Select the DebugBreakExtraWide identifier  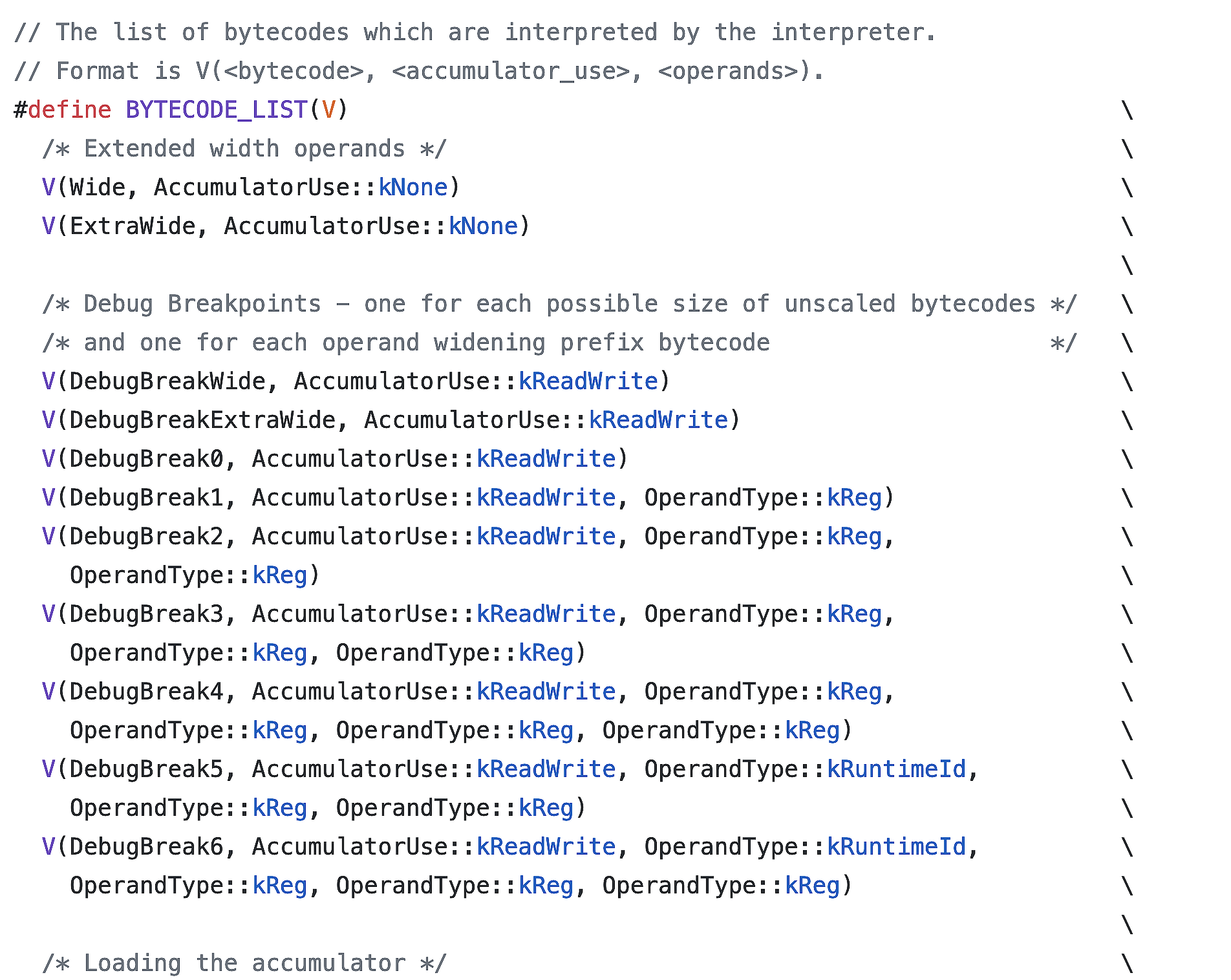pos(202,420)
